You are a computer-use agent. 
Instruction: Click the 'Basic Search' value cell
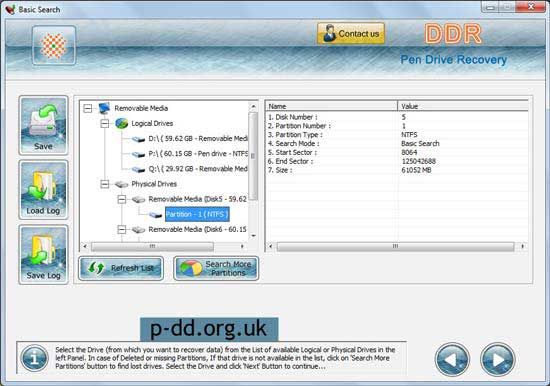[x=420, y=144]
